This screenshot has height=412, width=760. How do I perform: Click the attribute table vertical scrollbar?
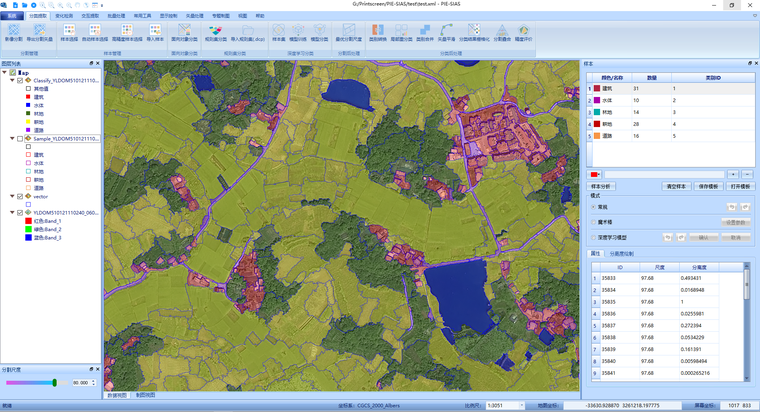(x=746, y=322)
